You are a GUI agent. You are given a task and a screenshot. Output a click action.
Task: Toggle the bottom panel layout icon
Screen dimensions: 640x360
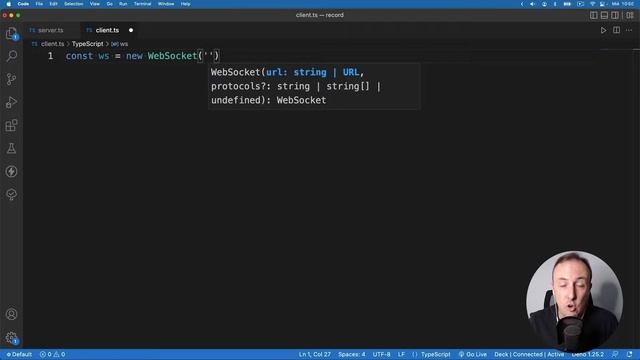coord(604,15)
